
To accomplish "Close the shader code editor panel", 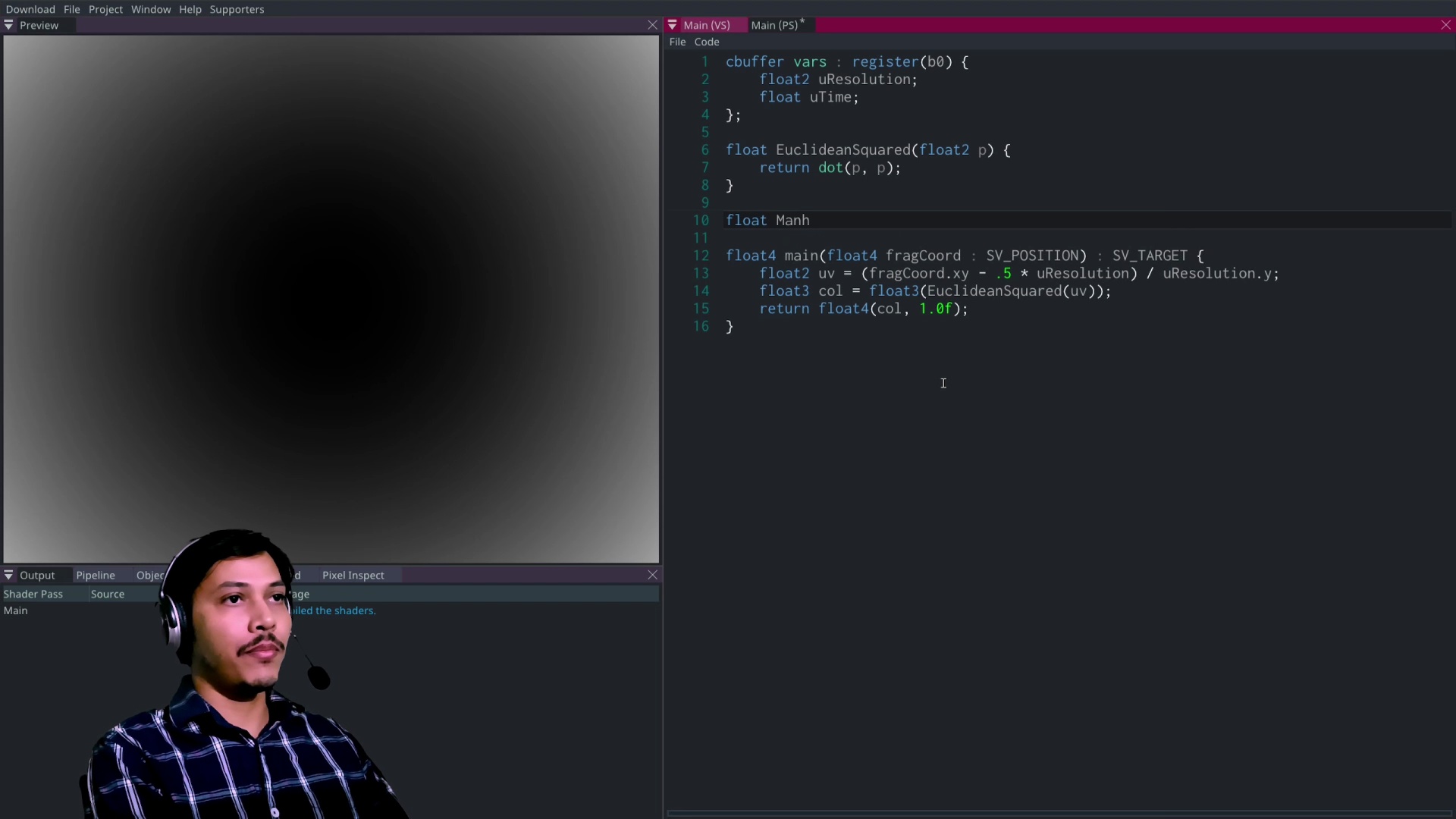I will [1445, 25].
